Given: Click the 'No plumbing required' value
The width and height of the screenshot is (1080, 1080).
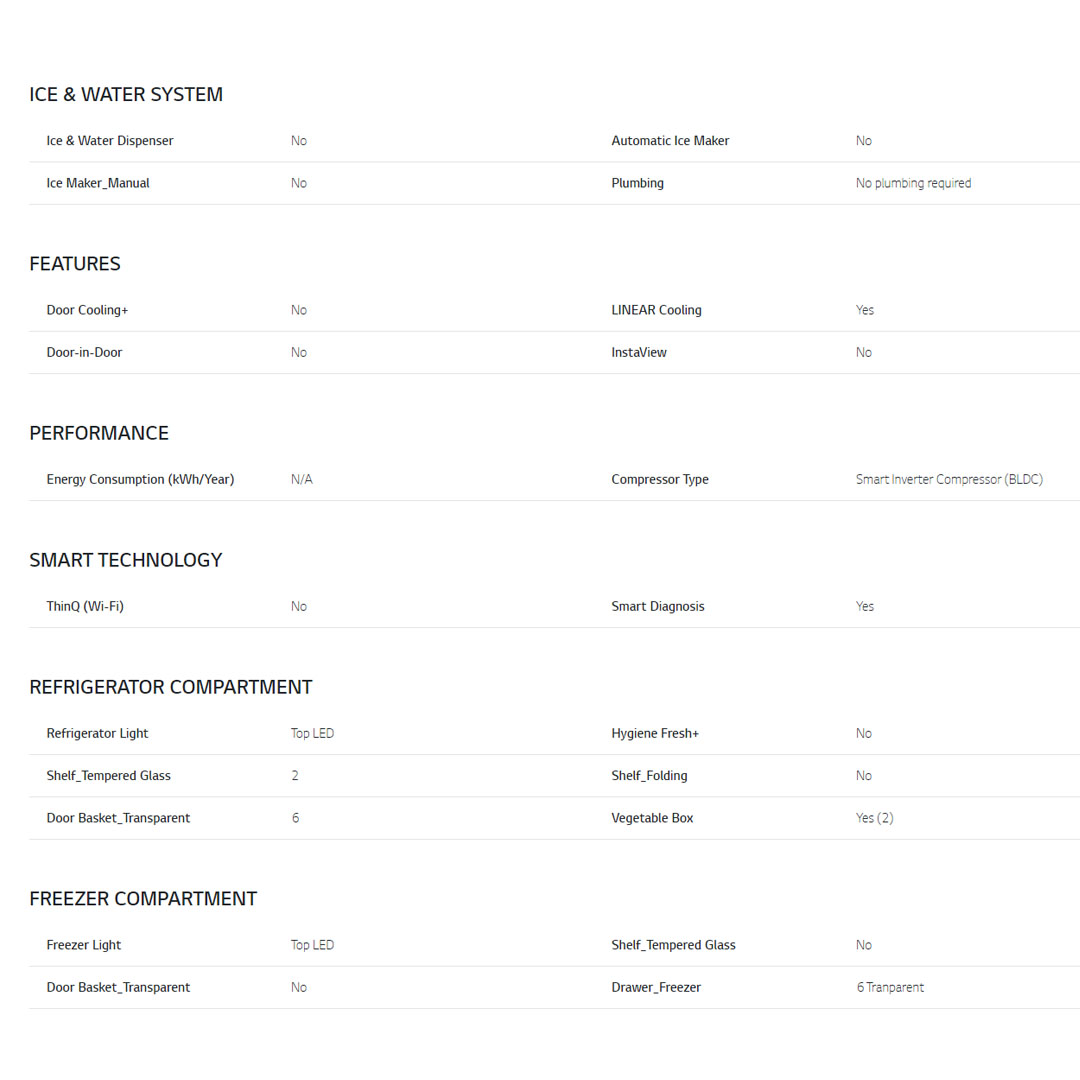Looking at the screenshot, I should 913,183.
